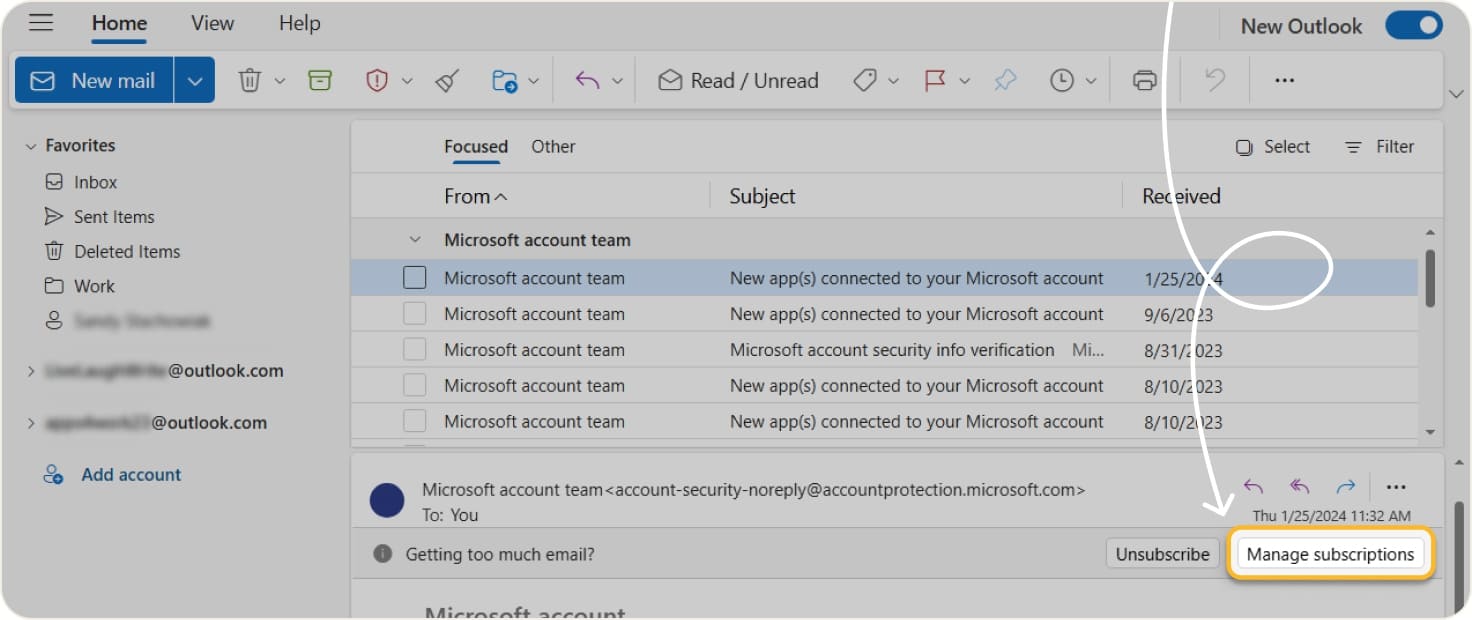Screen dimensions: 1472x620
Task: Expand the Flag options dropdown
Action: (x=963, y=80)
